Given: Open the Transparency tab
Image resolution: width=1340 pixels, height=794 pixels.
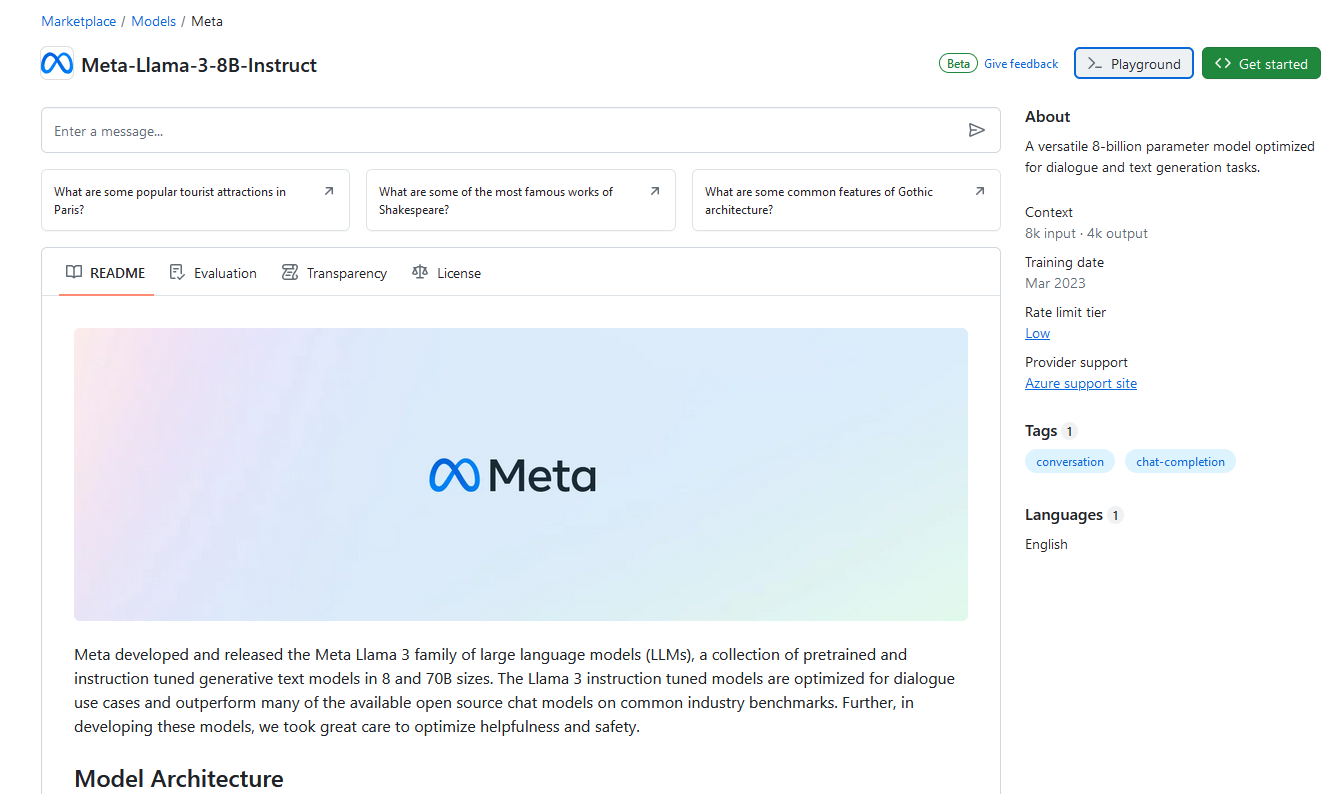Looking at the screenshot, I should pos(334,272).
